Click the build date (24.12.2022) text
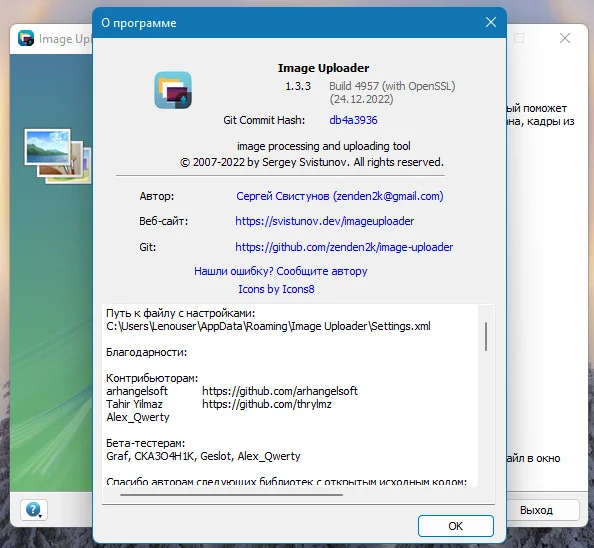This screenshot has height=548, width=594. click(361, 99)
